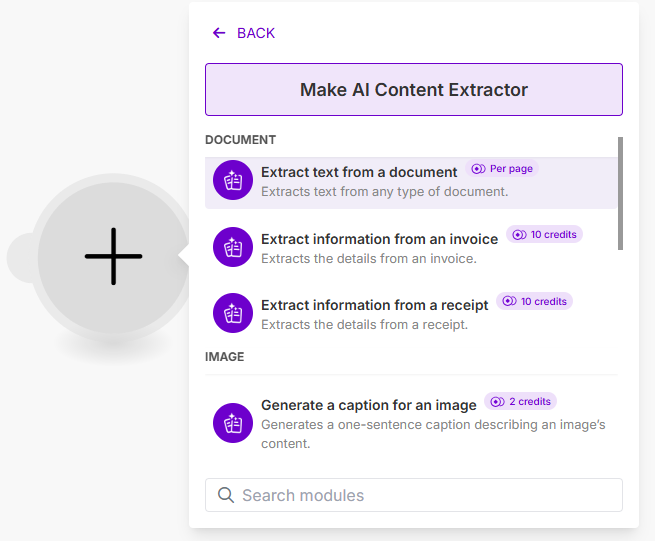Click the back arrow icon

pyautogui.click(x=219, y=33)
